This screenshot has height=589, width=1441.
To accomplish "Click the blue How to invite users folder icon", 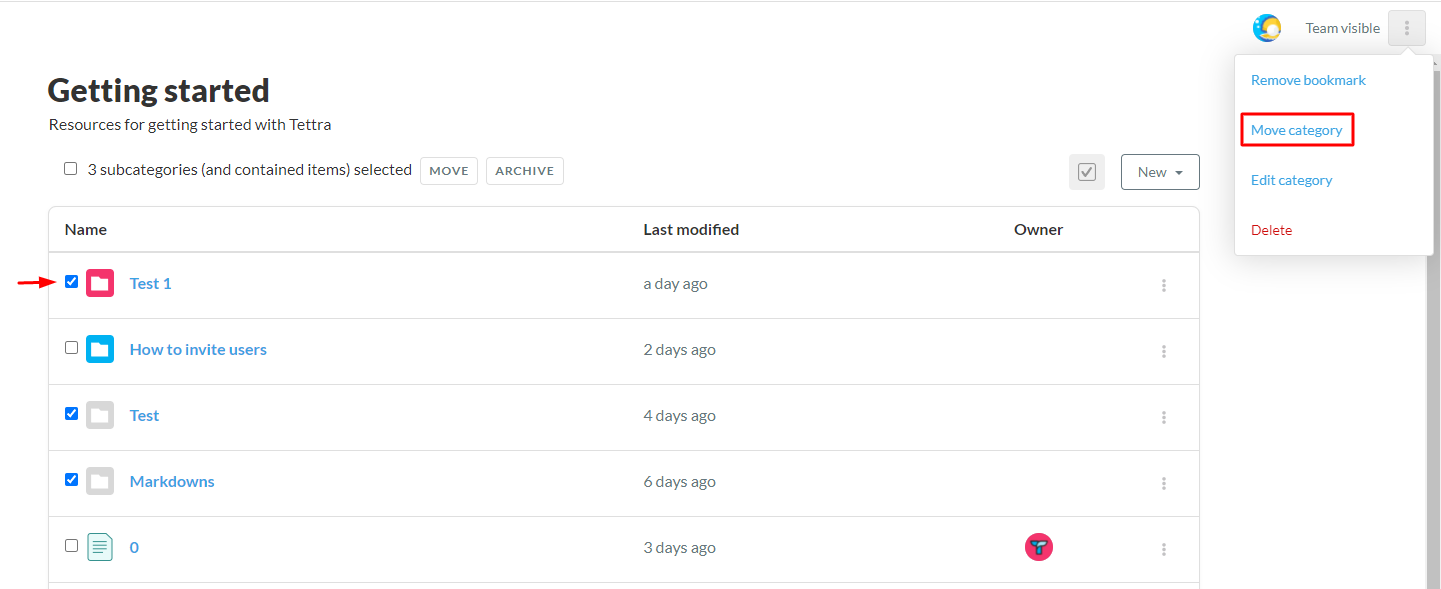I will [x=100, y=350].
